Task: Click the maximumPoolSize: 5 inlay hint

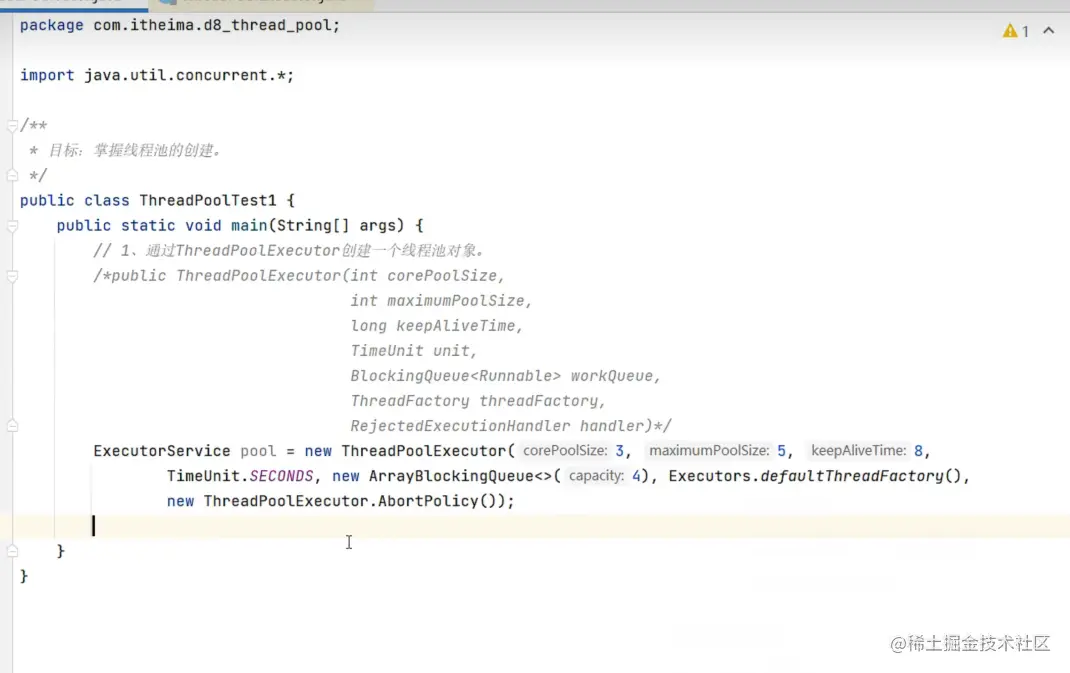Action: (717, 451)
